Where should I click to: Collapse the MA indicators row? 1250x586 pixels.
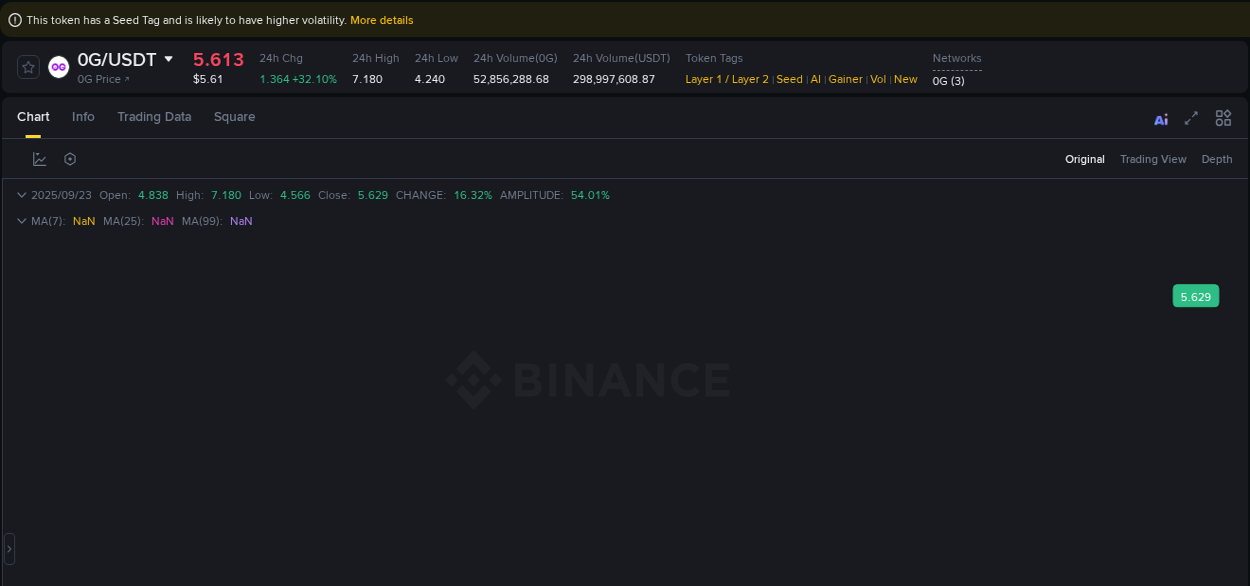(22, 221)
